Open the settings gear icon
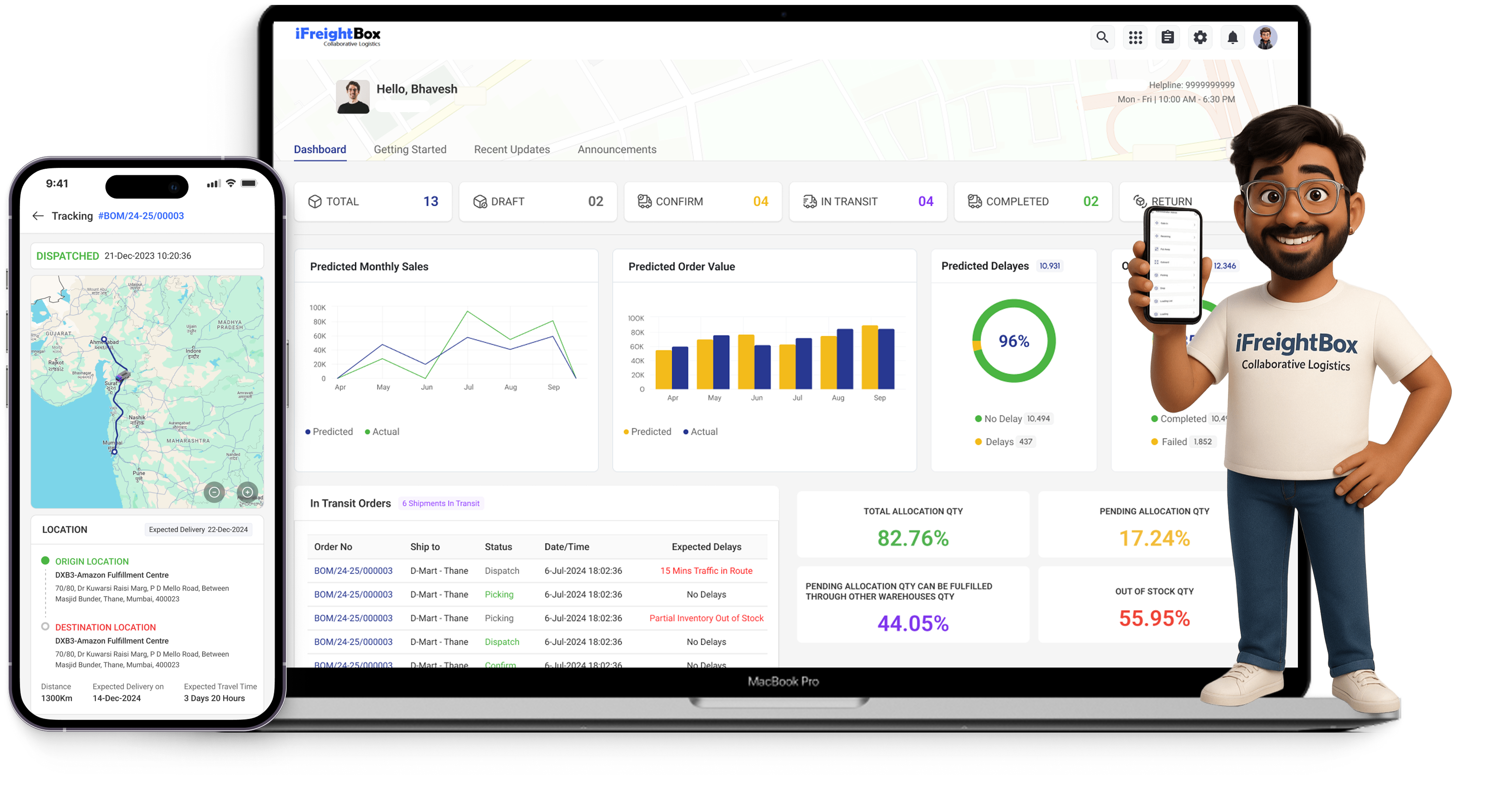The image size is (1512, 787). 1200,38
